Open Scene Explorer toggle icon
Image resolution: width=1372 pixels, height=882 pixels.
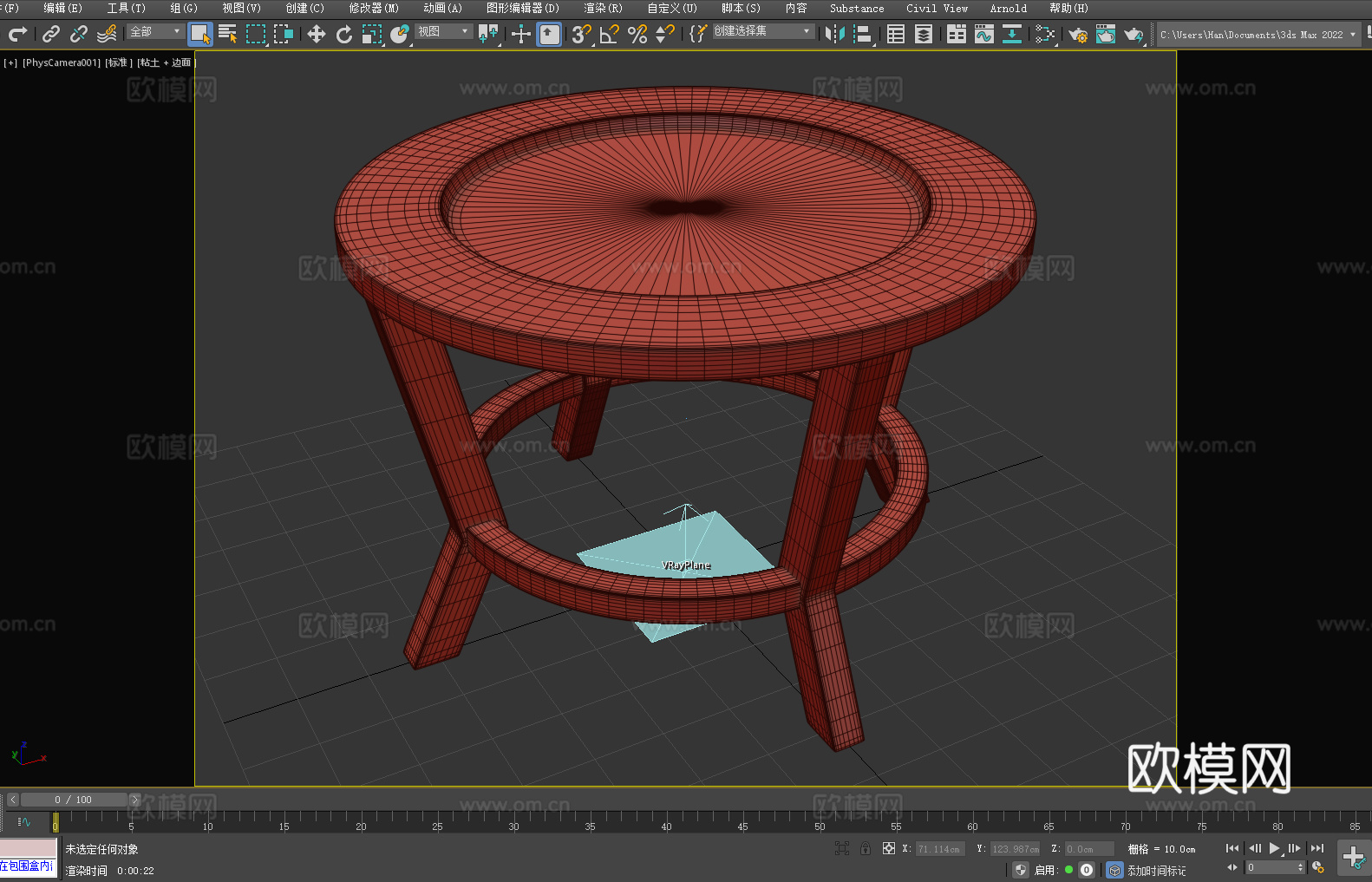tap(896, 34)
